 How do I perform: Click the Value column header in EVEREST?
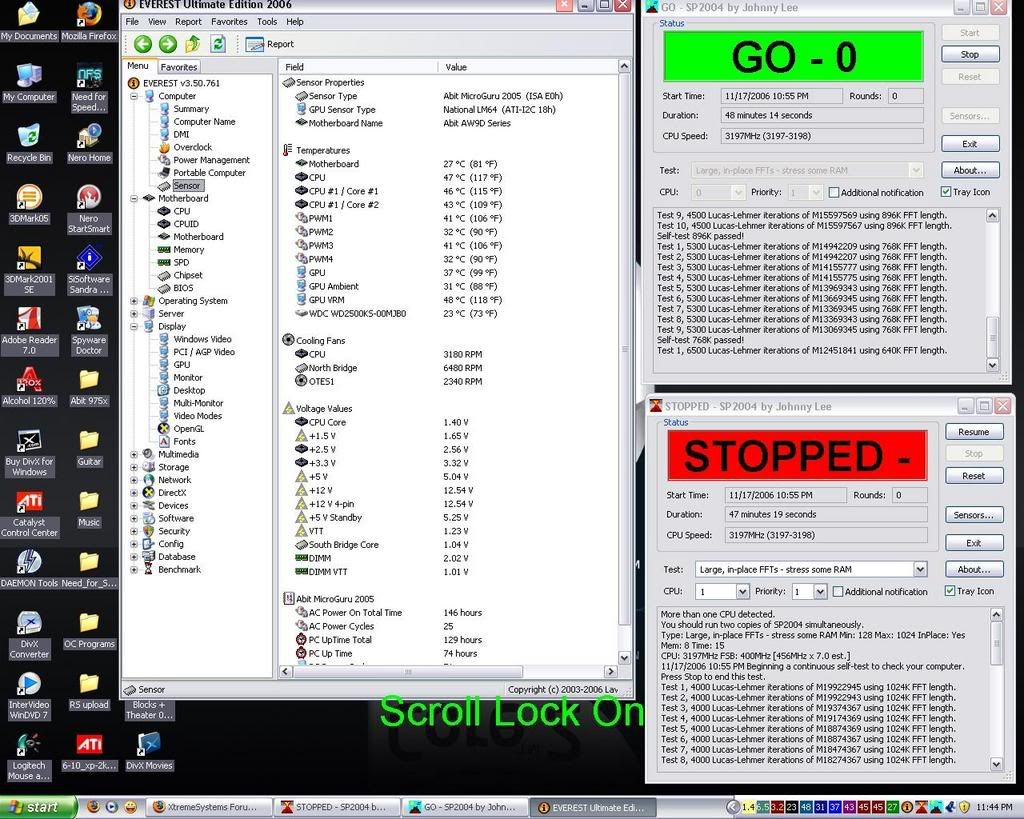point(527,67)
